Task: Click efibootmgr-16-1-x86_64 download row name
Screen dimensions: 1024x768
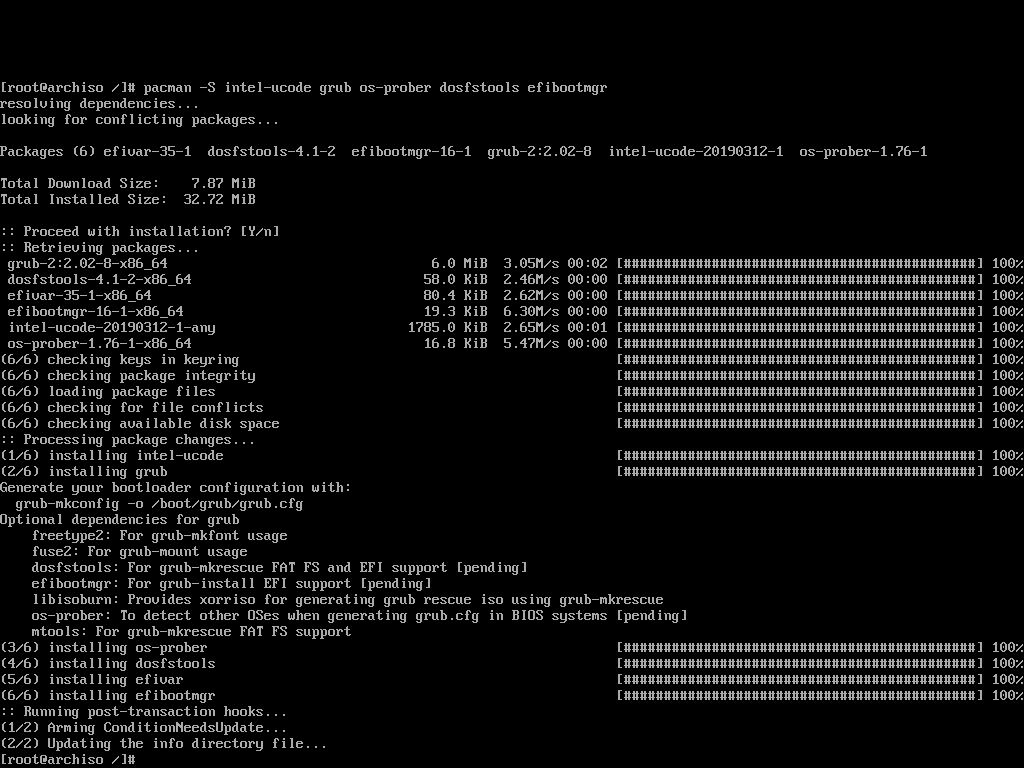Action: 95,312
